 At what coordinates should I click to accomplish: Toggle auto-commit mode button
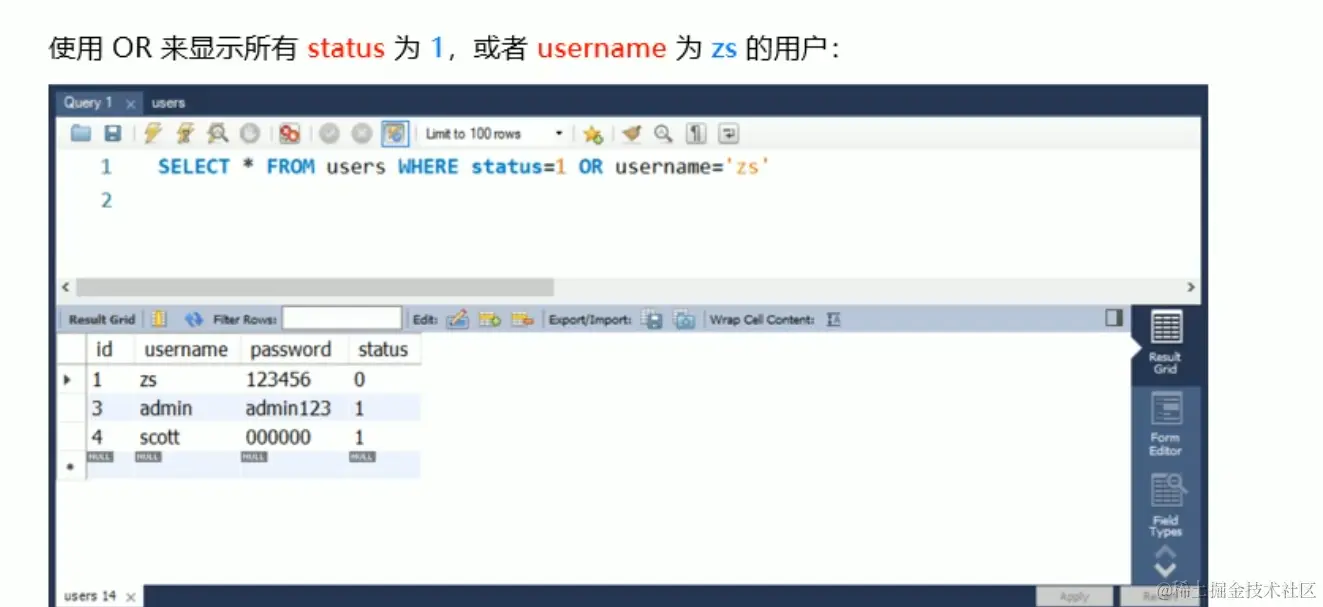click(396, 133)
